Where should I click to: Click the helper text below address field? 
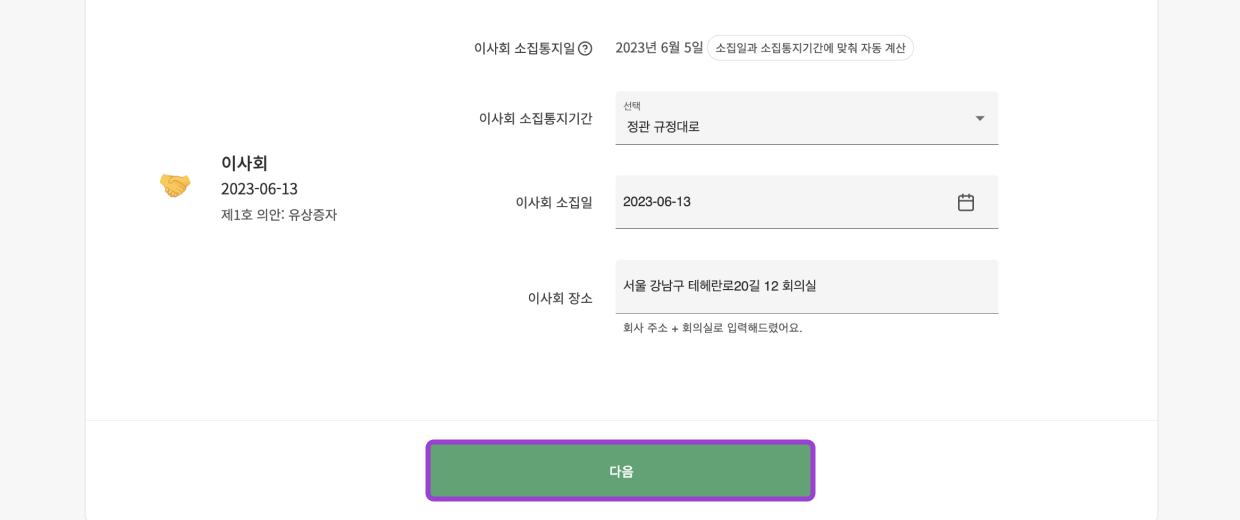712,327
